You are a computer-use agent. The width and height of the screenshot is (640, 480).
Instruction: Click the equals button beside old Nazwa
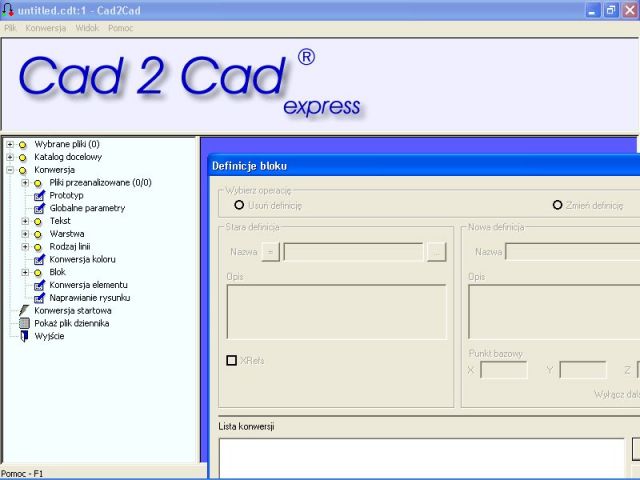pos(270,252)
